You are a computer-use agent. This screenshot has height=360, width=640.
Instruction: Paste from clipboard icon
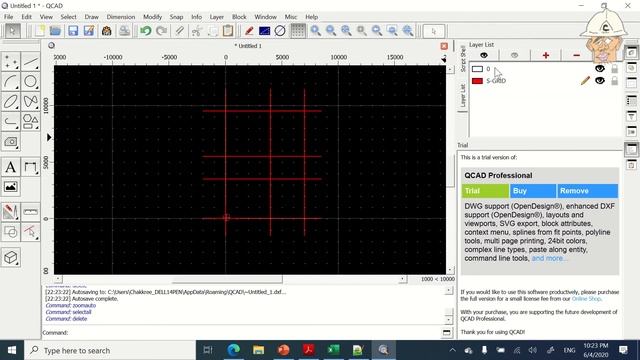click(x=228, y=31)
